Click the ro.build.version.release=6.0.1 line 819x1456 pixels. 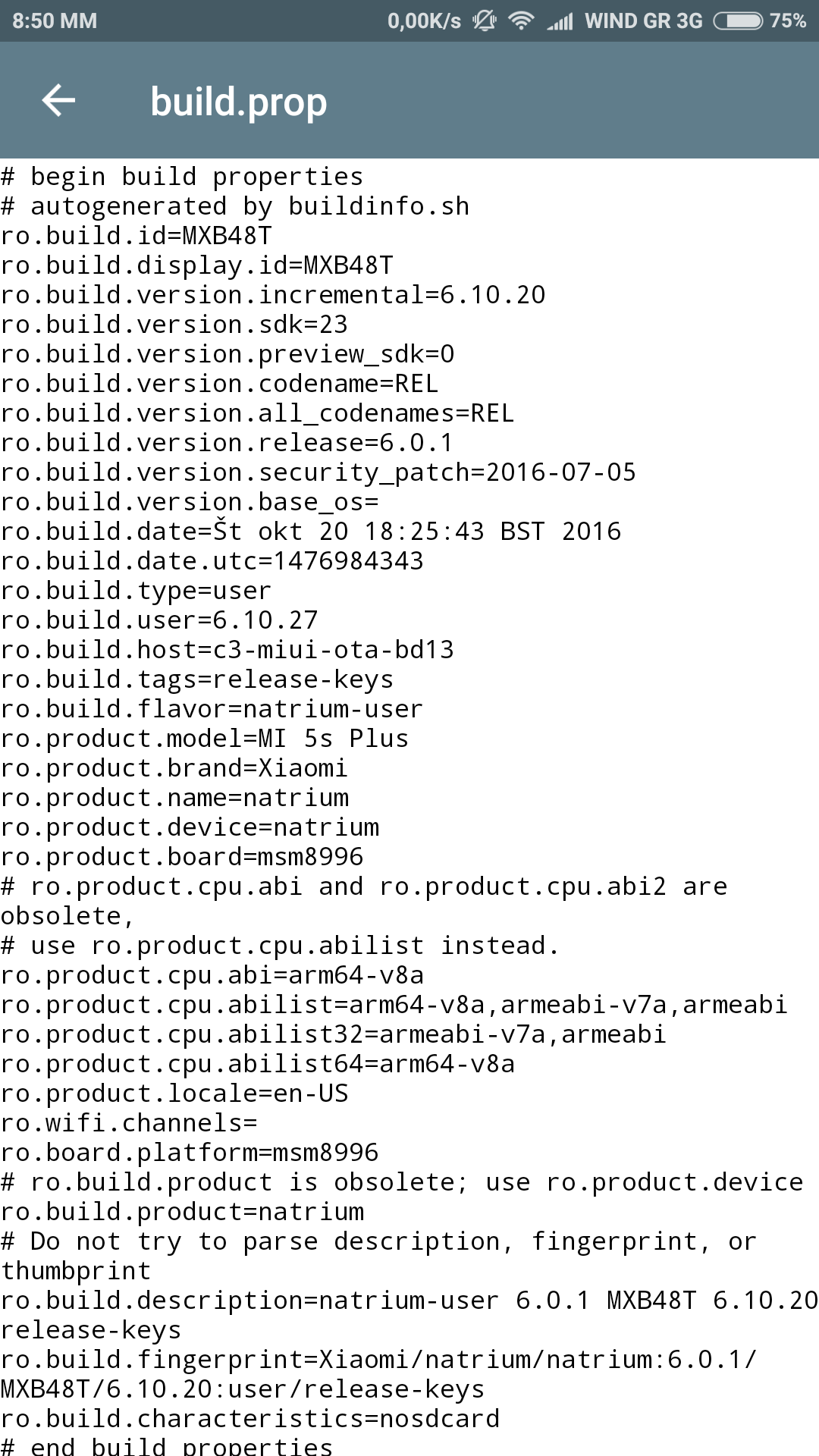tap(227, 443)
